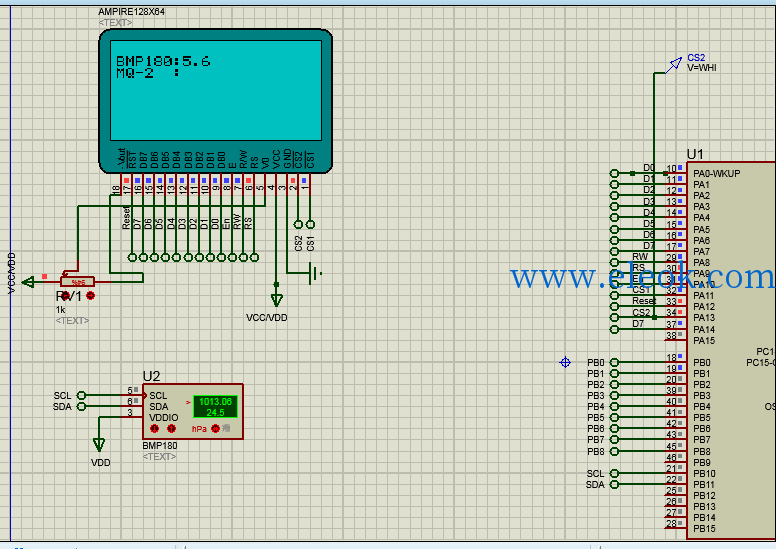Click the decrease-pressure button on the BMP180
Viewport: 776px width, 549px height.
pos(154,428)
